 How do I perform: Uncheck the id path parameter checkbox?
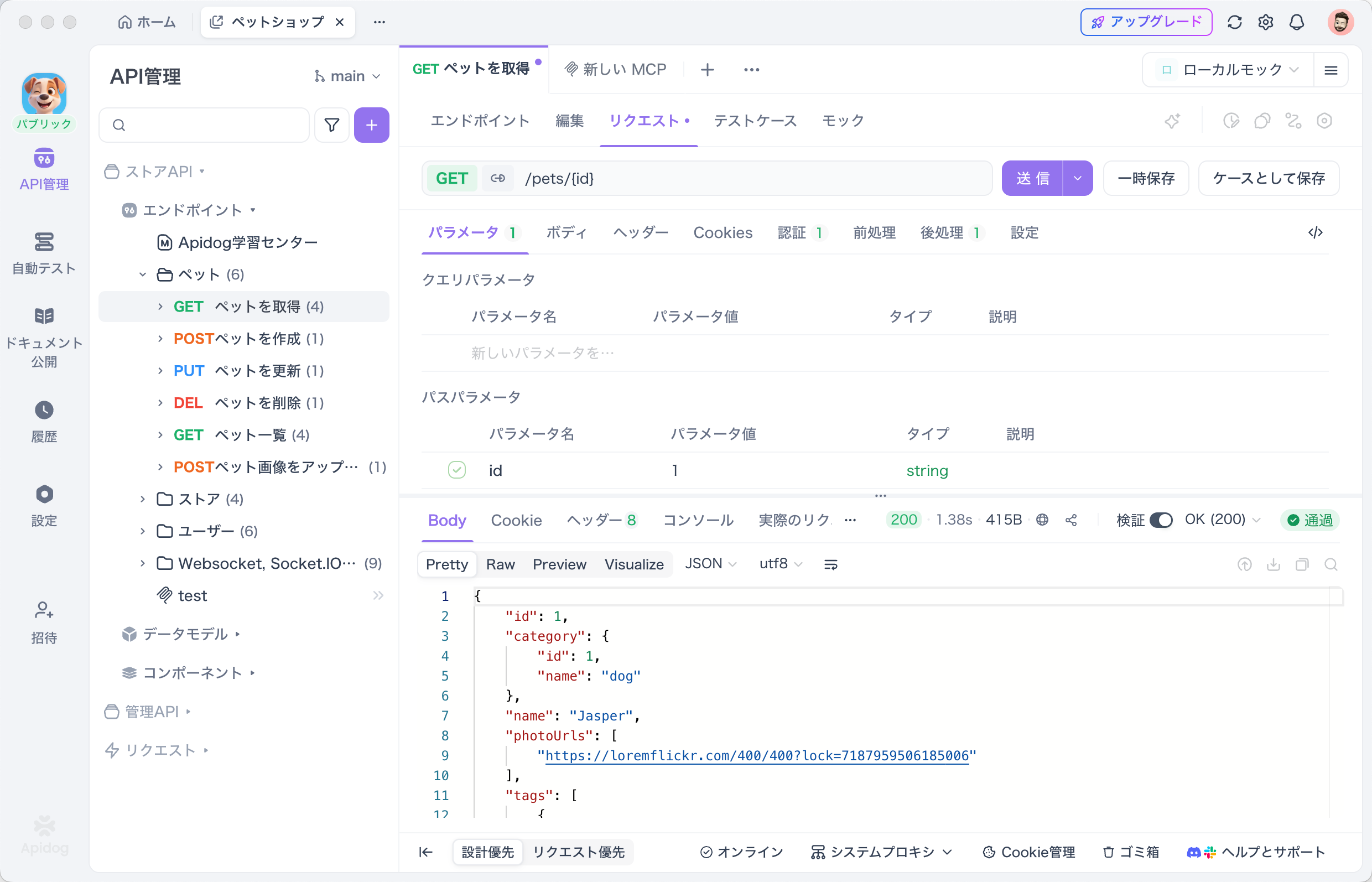(x=456, y=470)
